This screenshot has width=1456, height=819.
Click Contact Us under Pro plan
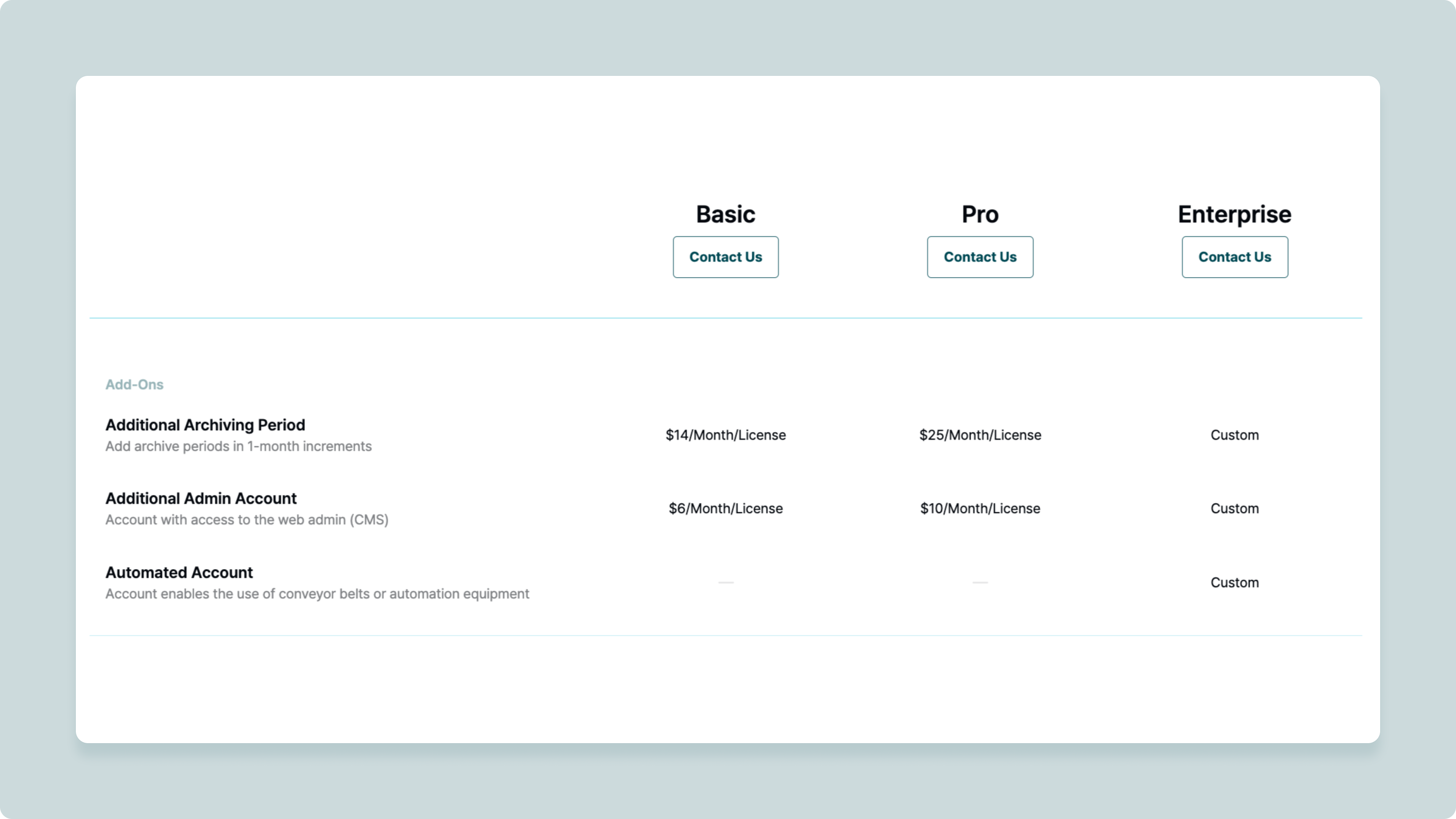point(979,257)
